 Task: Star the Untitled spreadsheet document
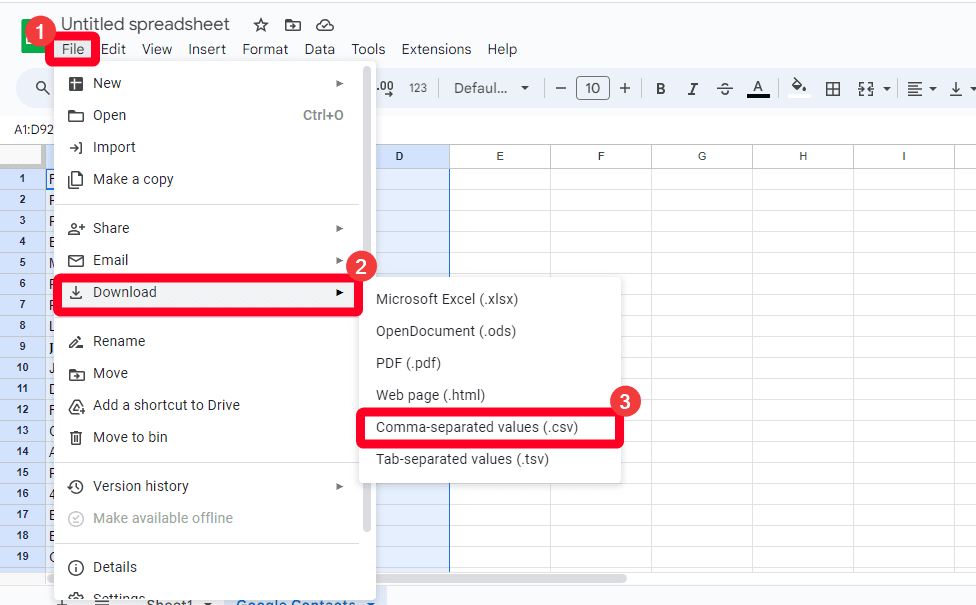[x=261, y=25]
